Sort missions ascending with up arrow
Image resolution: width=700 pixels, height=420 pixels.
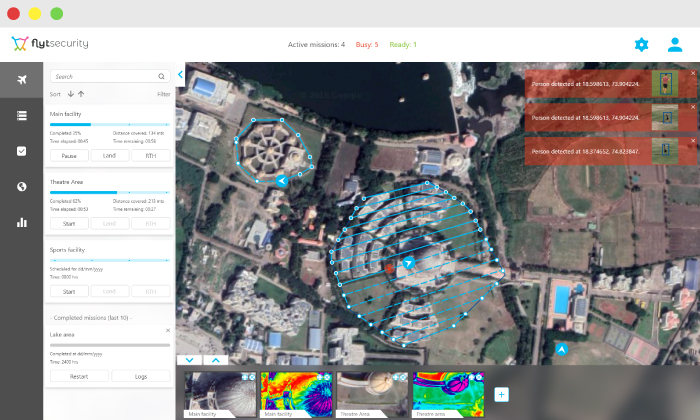tap(81, 94)
